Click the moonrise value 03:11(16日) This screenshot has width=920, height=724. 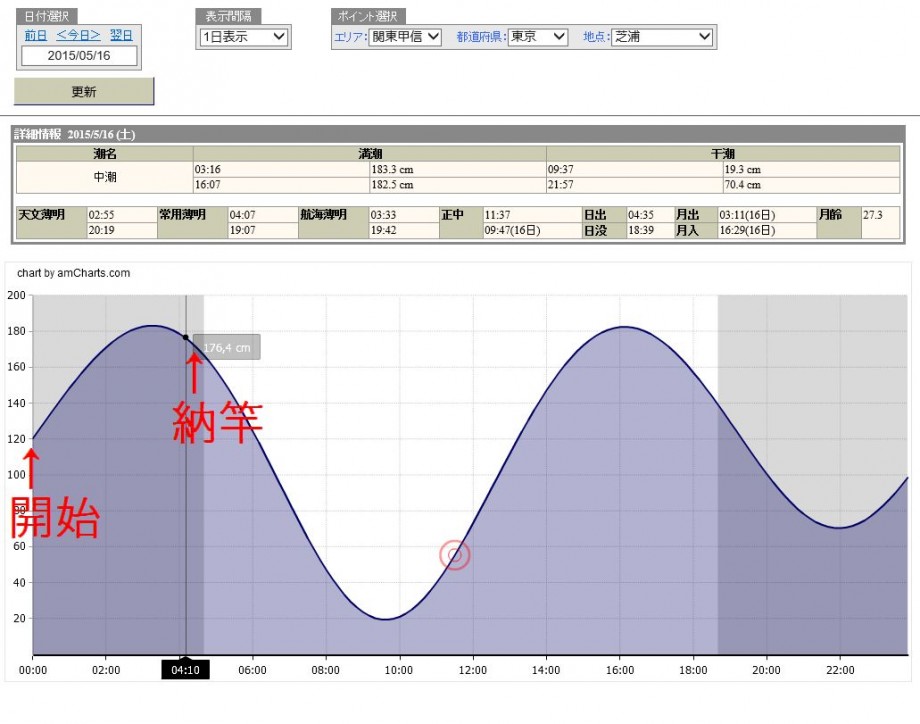pos(747,215)
